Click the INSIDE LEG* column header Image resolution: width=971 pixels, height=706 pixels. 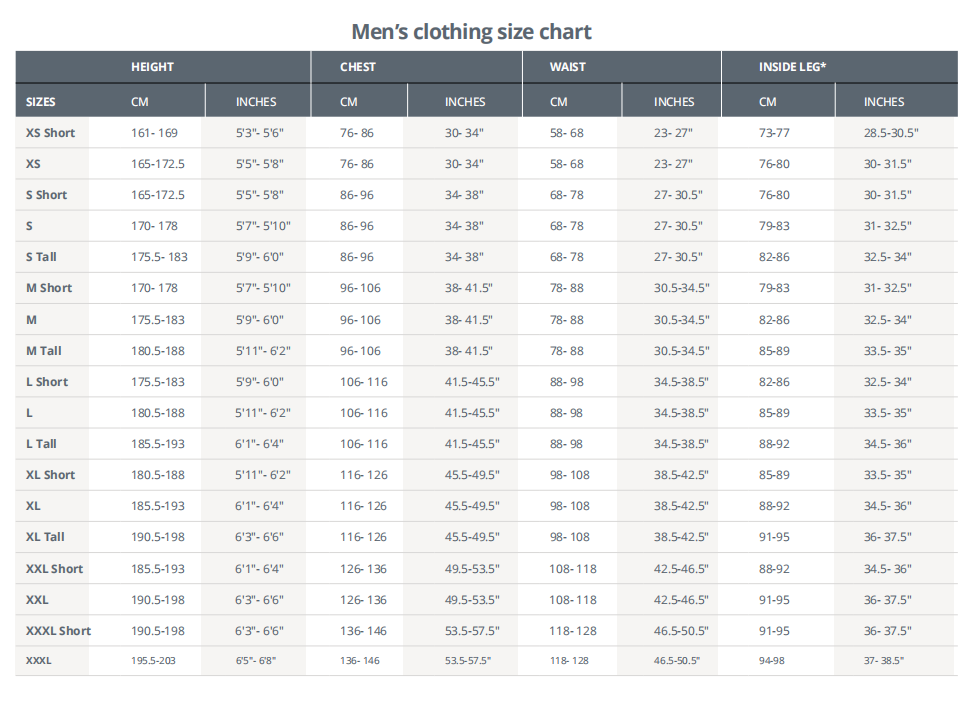click(792, 67)
